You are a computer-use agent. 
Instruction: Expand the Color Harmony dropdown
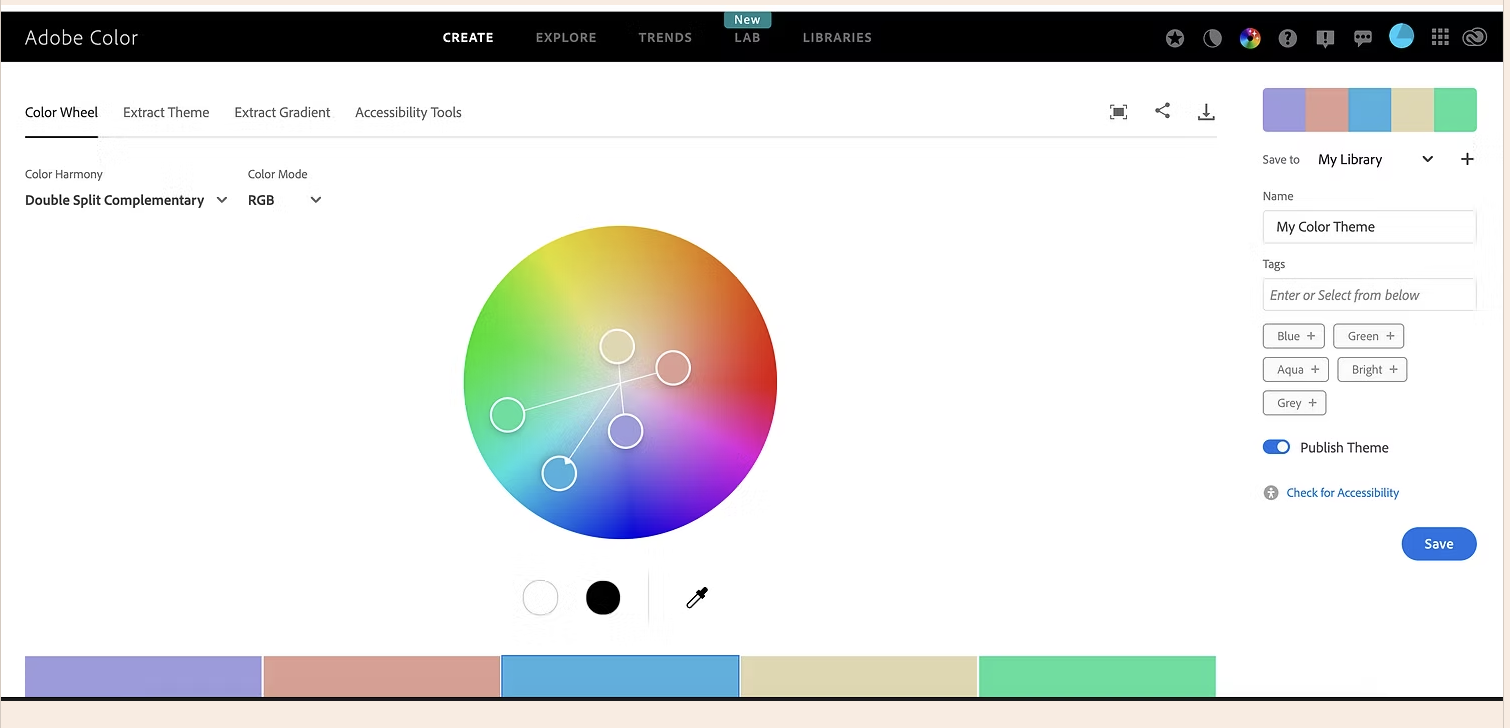click(126, 200)
